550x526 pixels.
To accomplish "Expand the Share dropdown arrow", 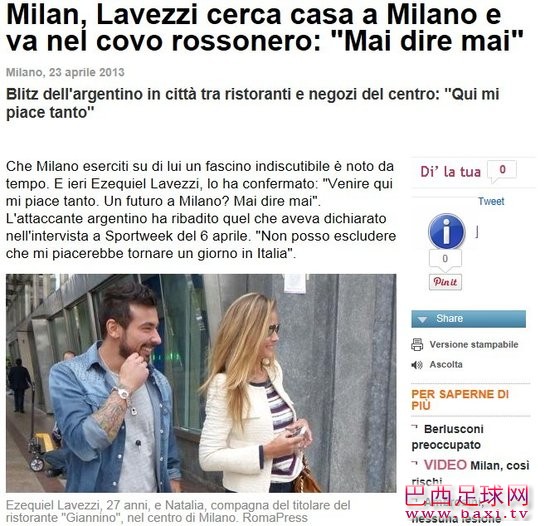I will coord(422,319).
